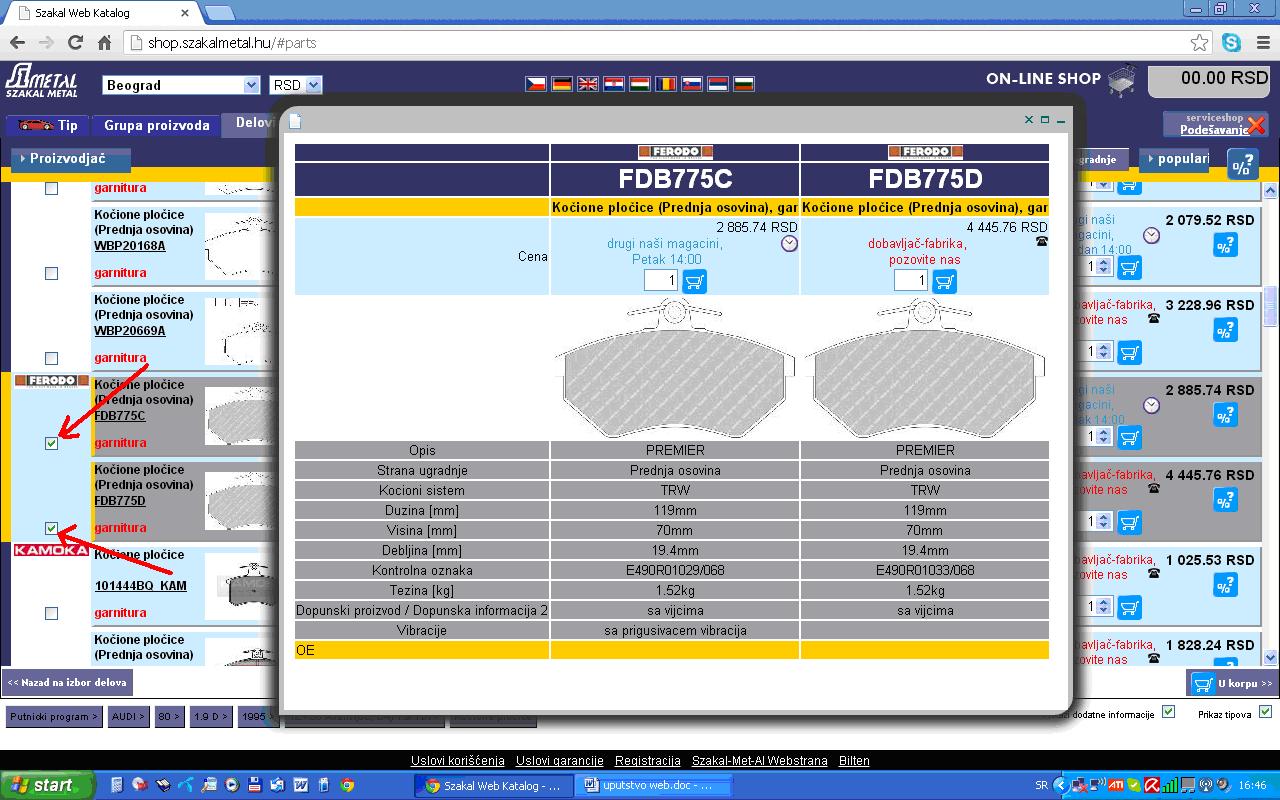Open the 'Uslovi korišćenja' link

pos(458,761)
